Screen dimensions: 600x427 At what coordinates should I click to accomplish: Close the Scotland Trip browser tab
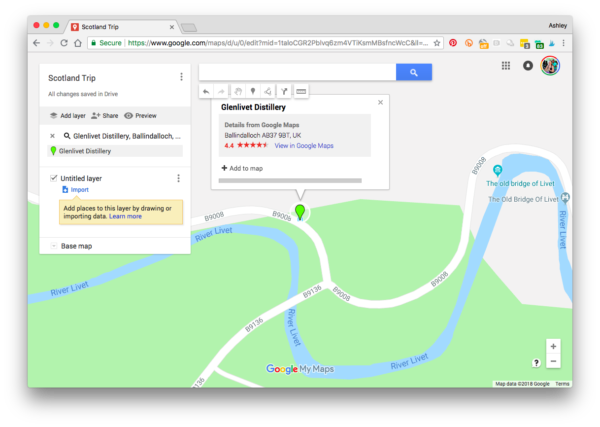point(172,27)
